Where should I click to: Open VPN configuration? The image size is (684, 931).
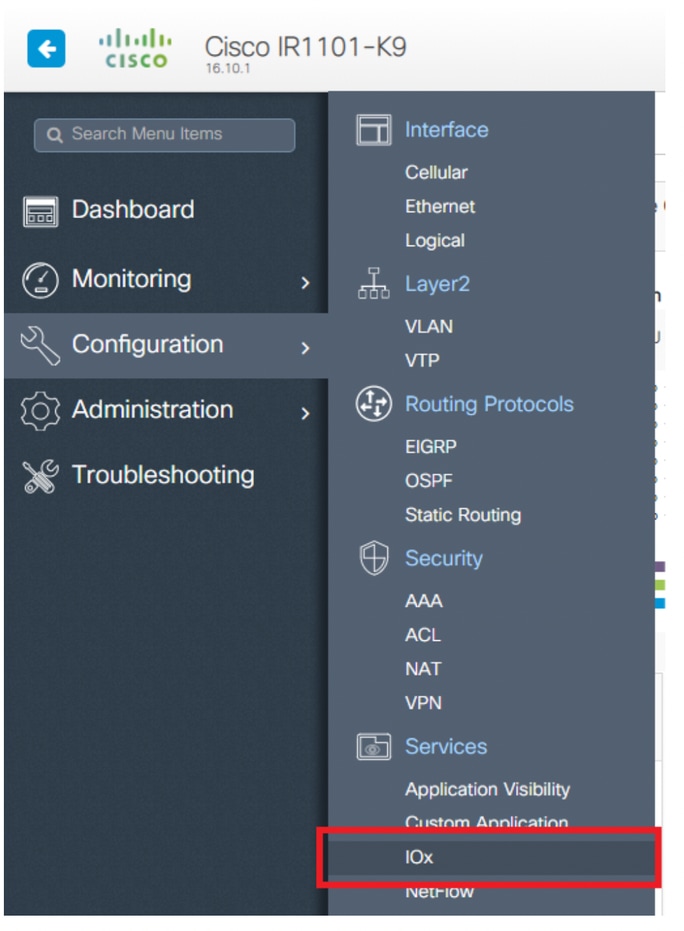pyautogui.click(x=423, y=703)
